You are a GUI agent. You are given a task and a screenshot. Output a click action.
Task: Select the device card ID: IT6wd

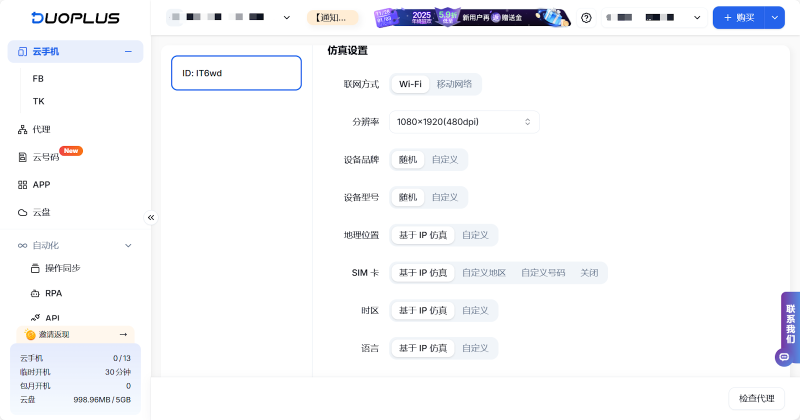tap(236, 73)
